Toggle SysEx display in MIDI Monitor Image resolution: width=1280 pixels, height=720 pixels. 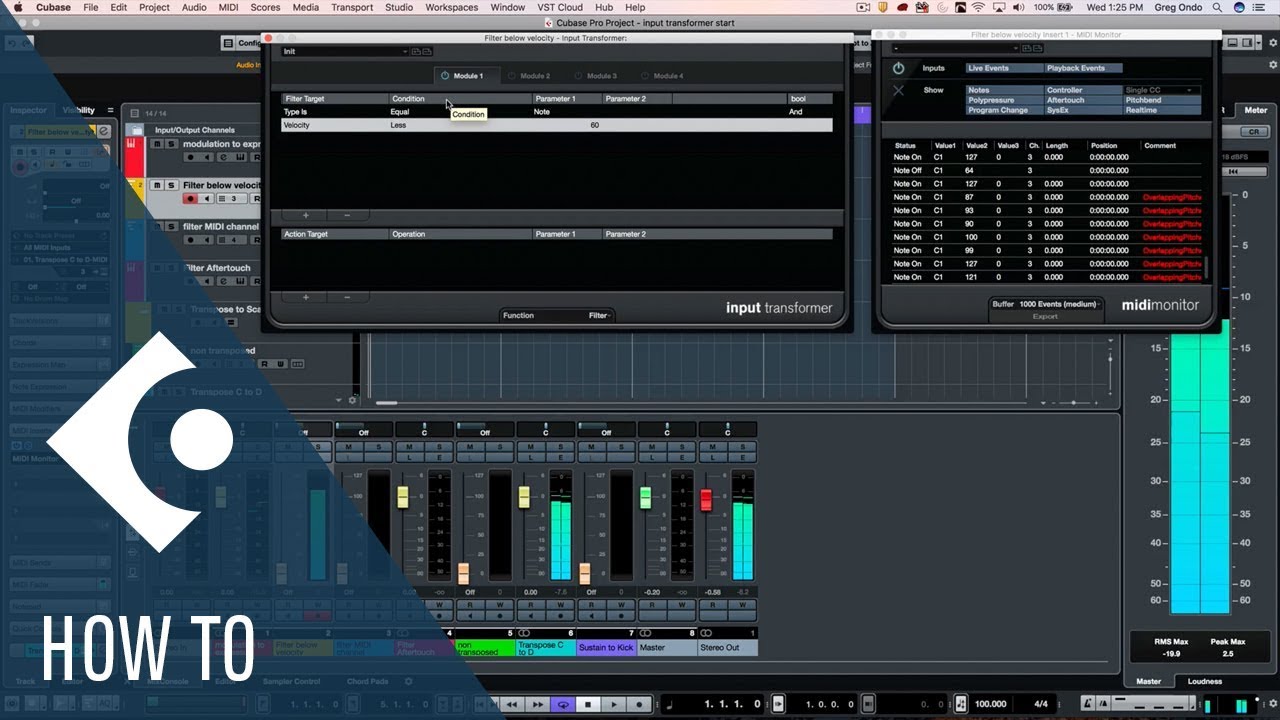1084,110
